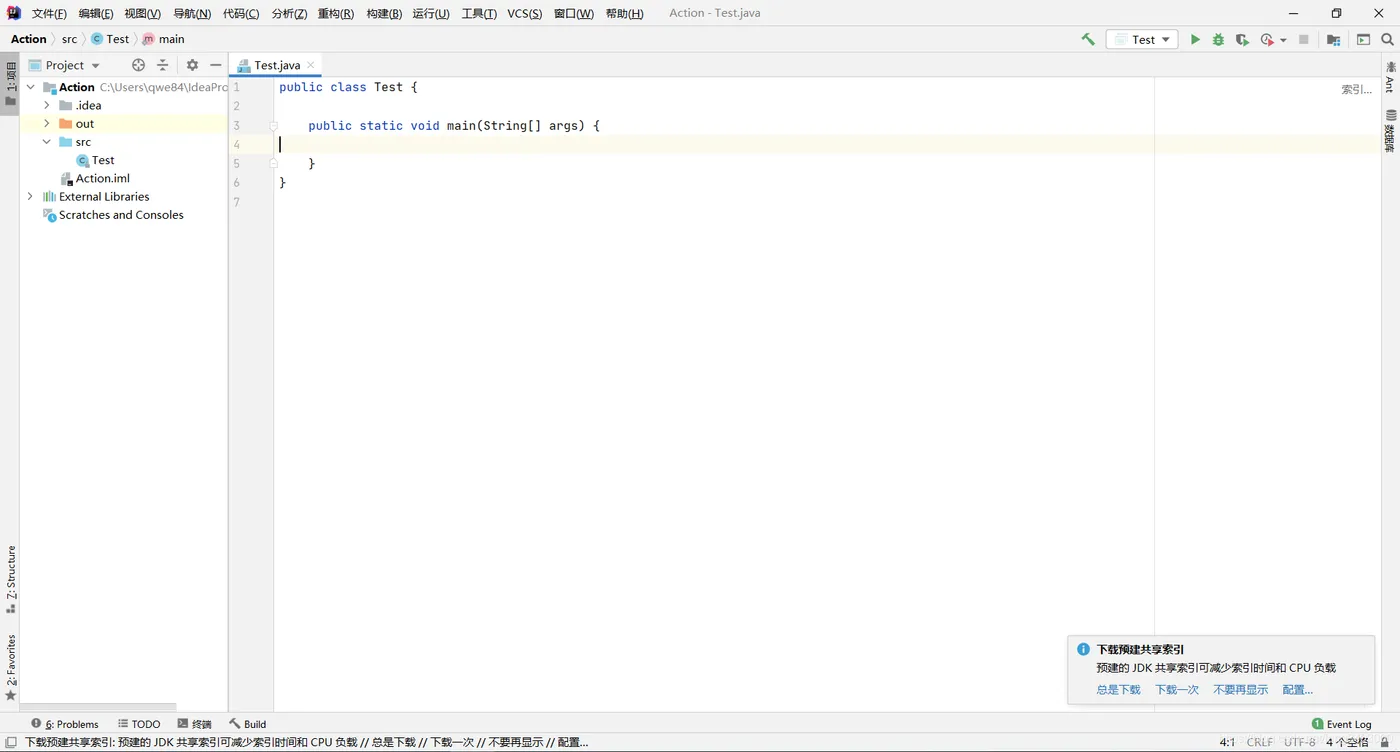Viewport: 1400px width, 752px height.
Task: Open profiler dropdown arrow
Action: (1283, 40)
